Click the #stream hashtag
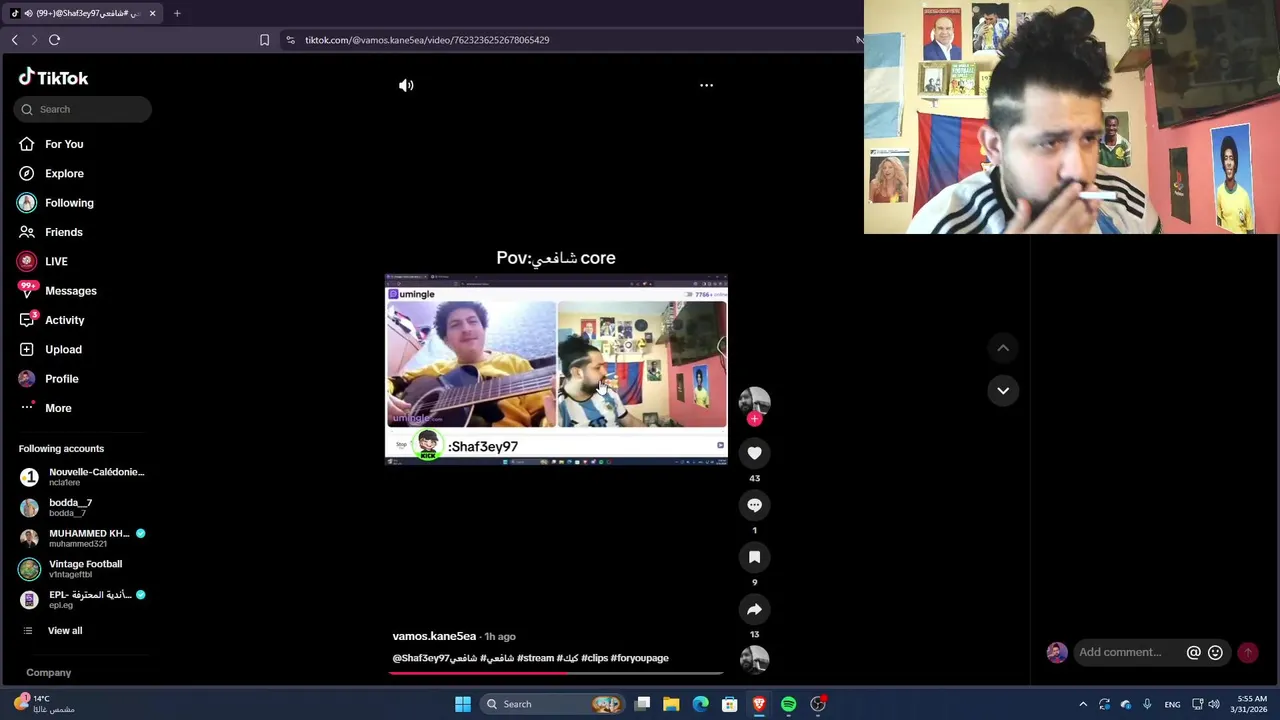 point(535,658)
